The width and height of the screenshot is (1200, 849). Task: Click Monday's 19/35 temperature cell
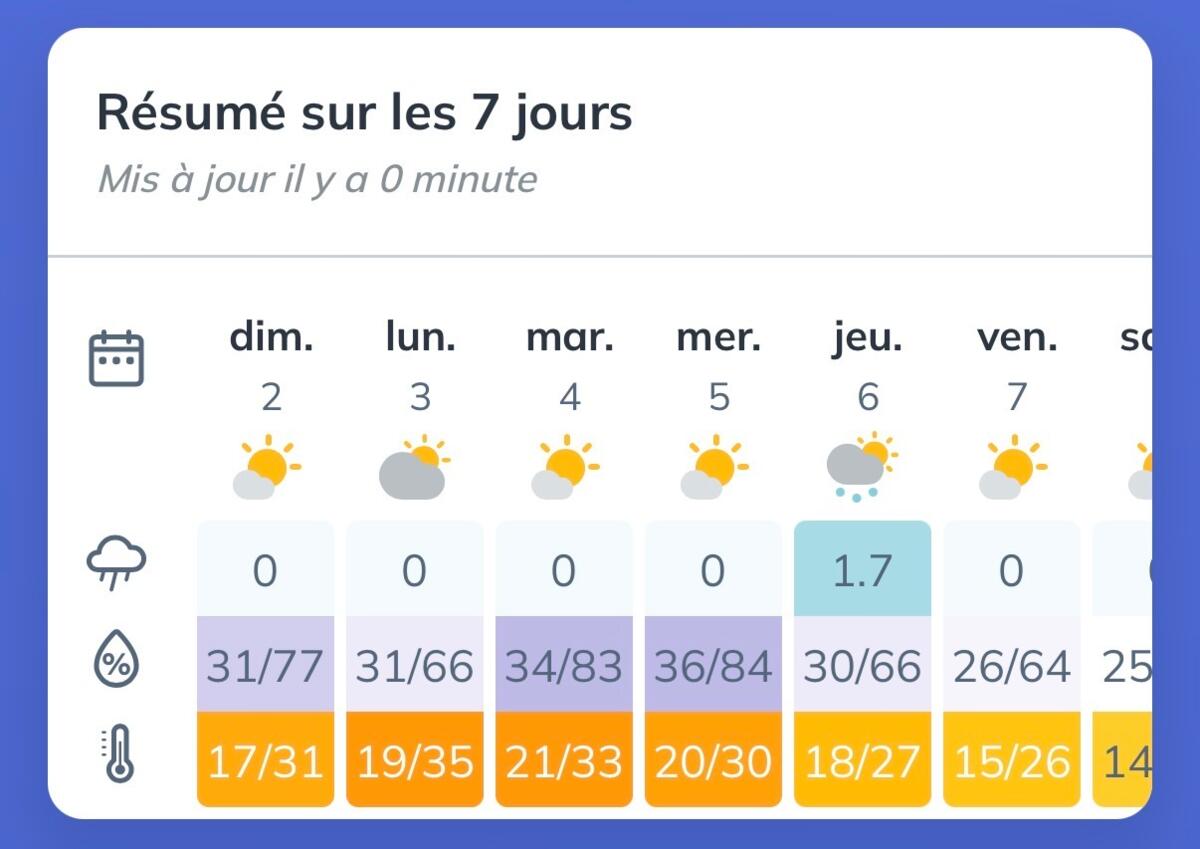click(x=415, y=760)
